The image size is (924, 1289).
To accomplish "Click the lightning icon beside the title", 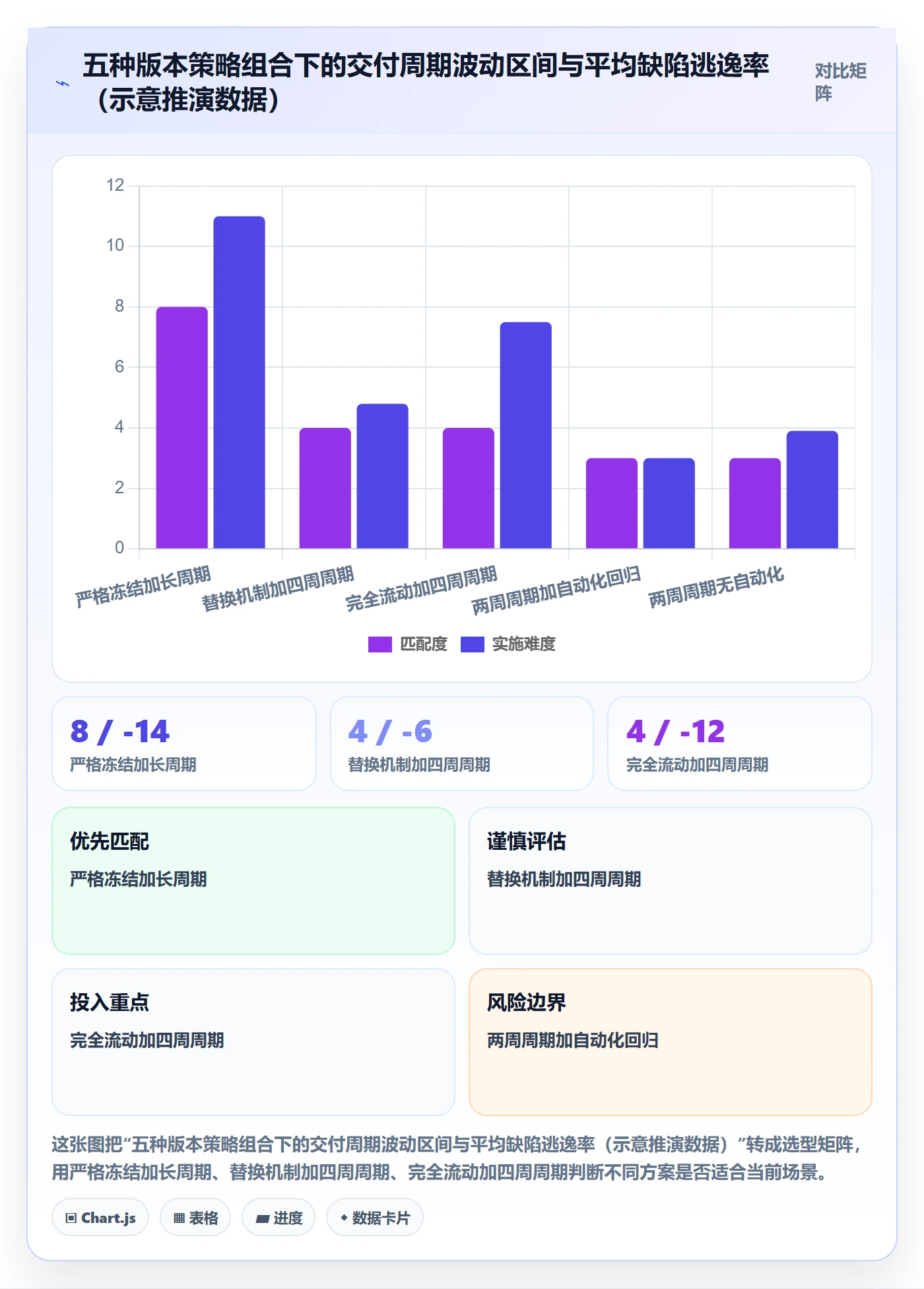I will click(x=63, y=83).
